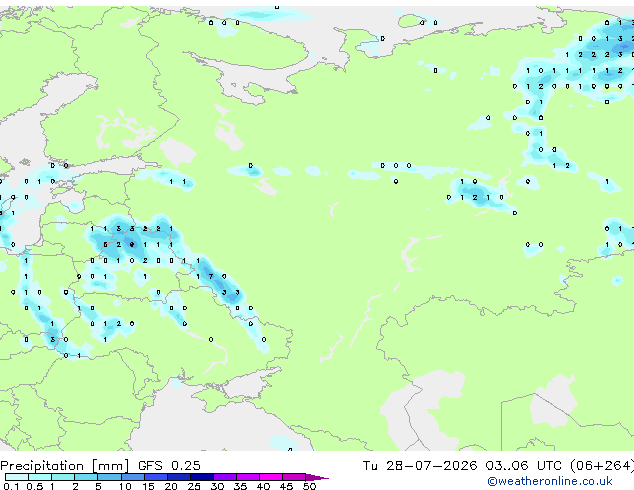Click the '25' legend scale label
The image size is (634, 490).
pos(194,486)
